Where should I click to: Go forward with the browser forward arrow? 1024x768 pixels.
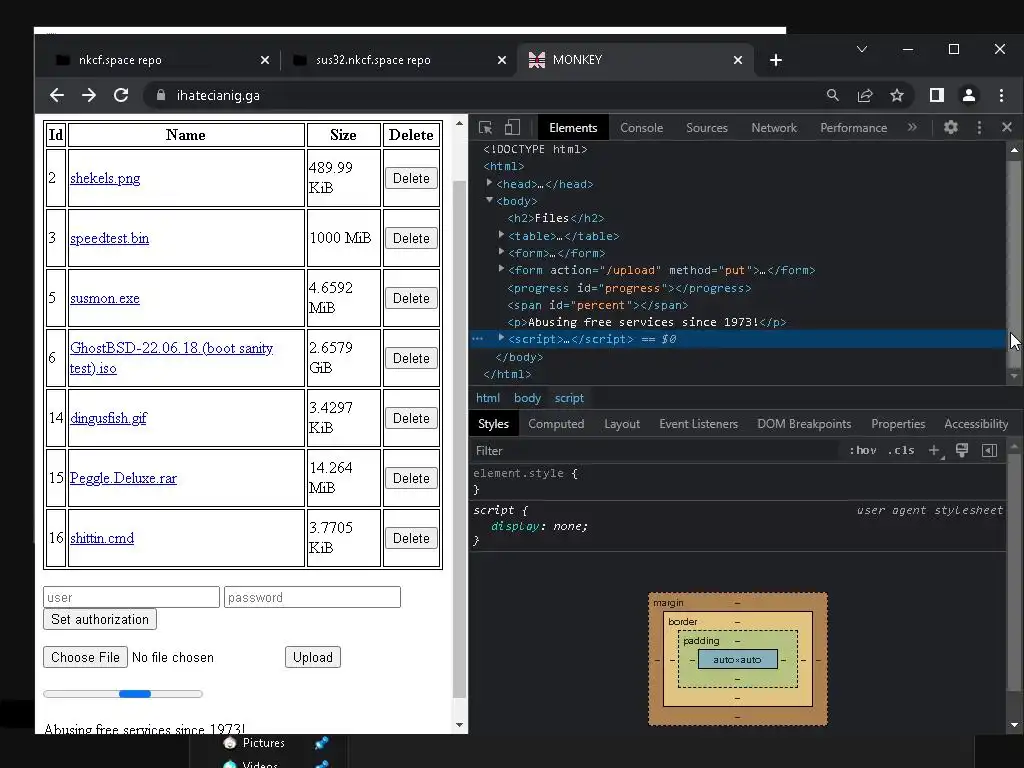click(89, 95)
